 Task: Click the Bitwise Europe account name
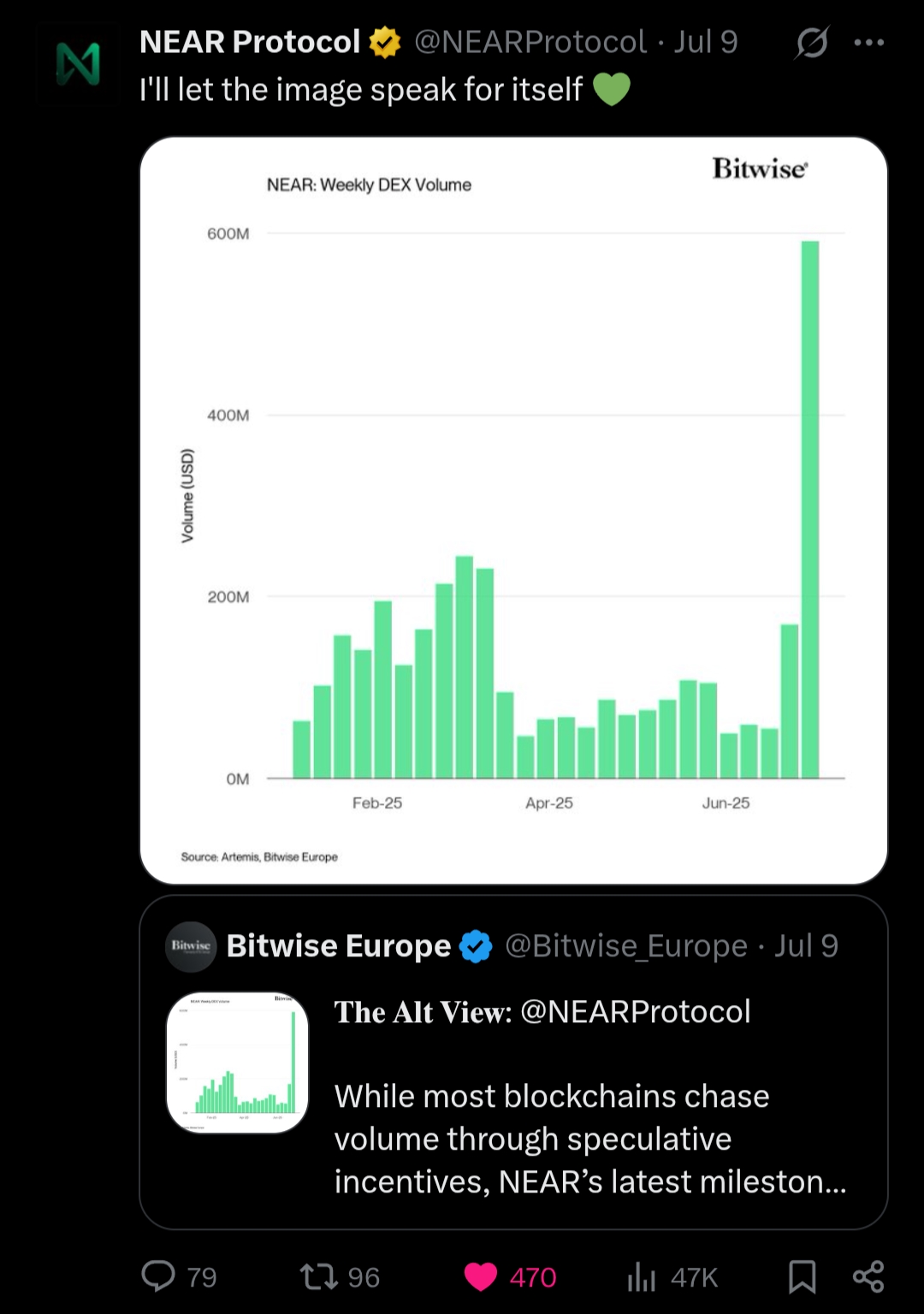[338, 946]
